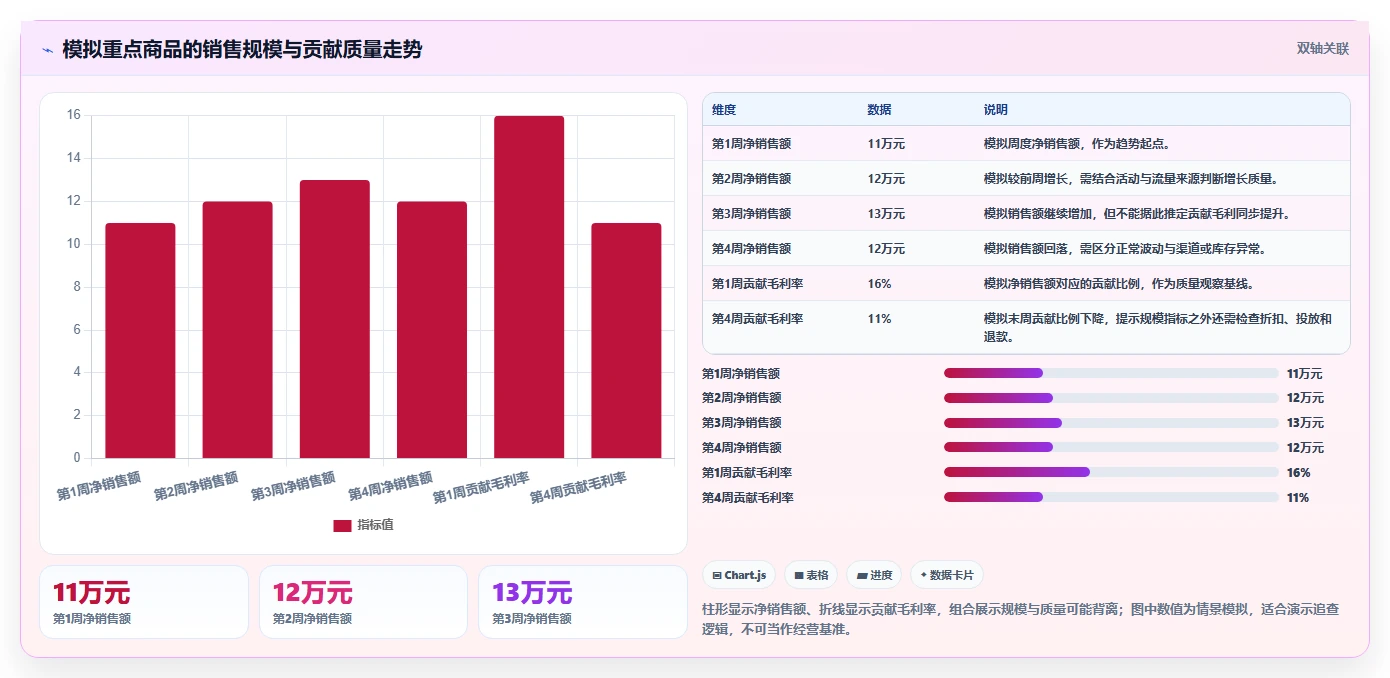
Task: Click the progress bar for 第4周贡献毛利率
Action: [1111, 497]
